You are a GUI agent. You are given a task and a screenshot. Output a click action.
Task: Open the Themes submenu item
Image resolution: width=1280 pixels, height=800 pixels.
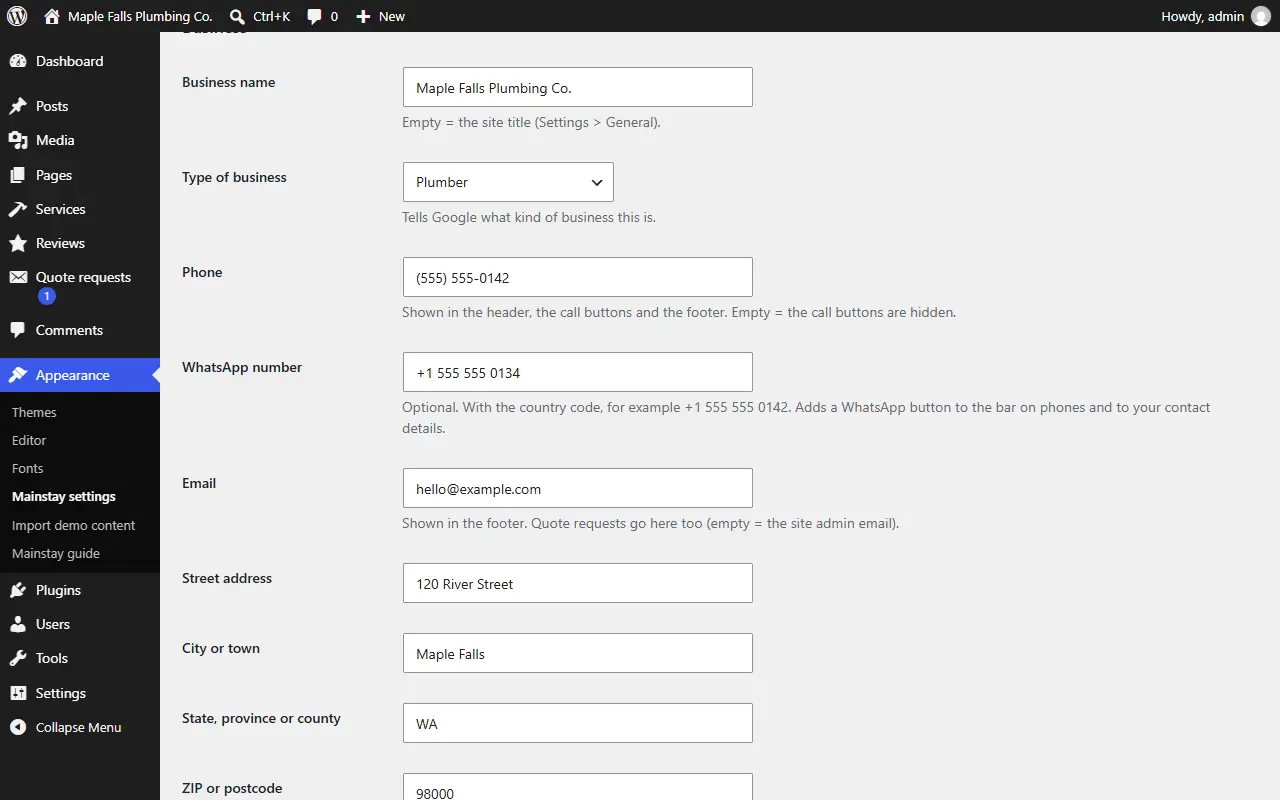(34, 412)
